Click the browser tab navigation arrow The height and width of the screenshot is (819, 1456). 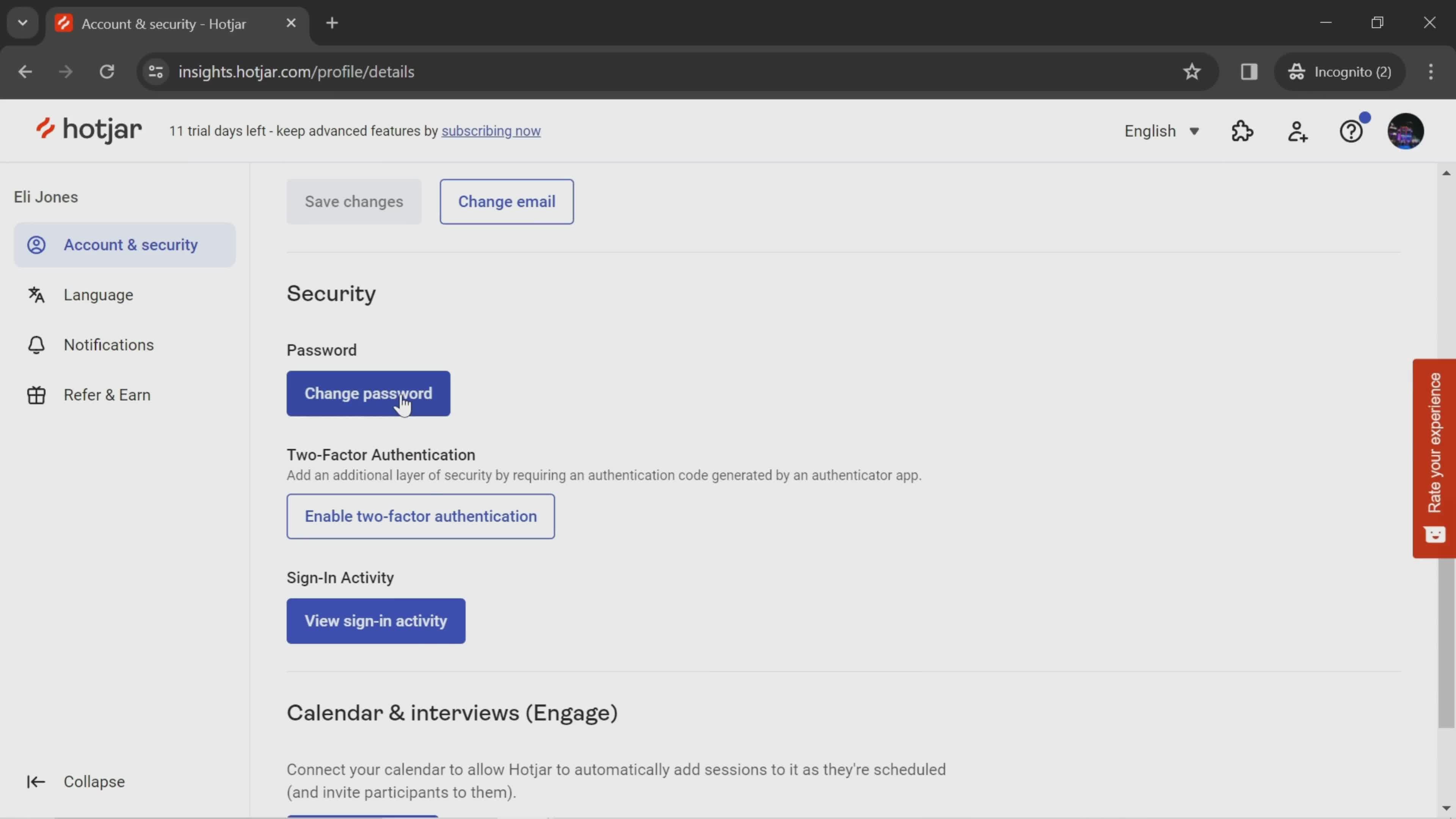click(x=22, y=22)
